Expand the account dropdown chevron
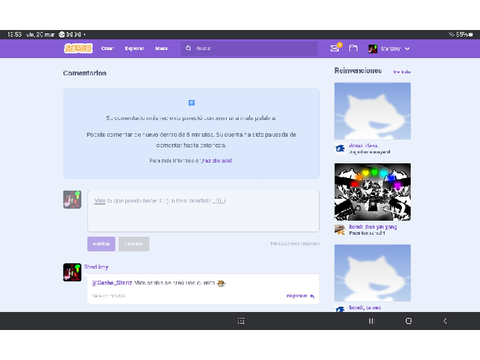This screenshot has width=480, height=360. (x=407, y=49)
